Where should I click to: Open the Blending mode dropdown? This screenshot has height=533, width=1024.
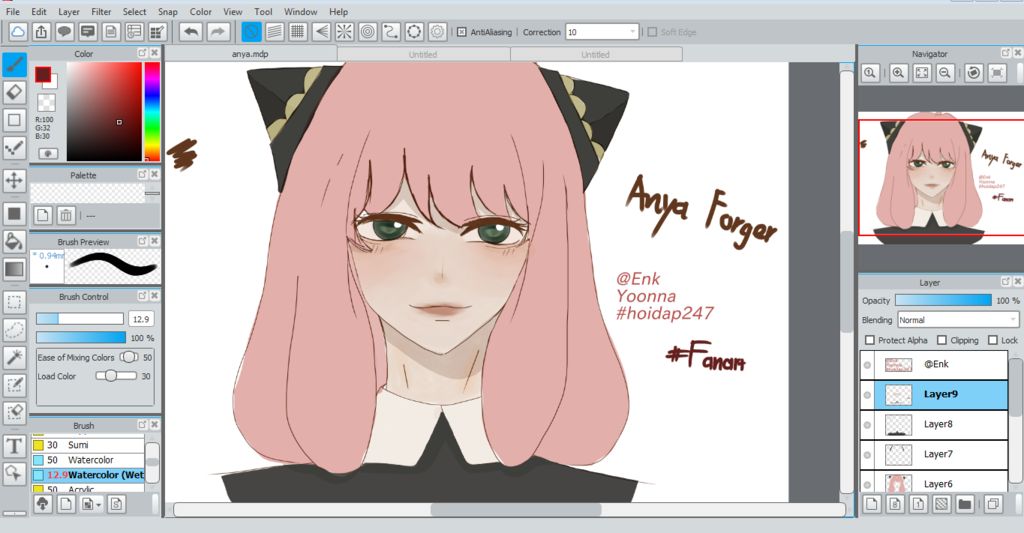click(958, 320)
